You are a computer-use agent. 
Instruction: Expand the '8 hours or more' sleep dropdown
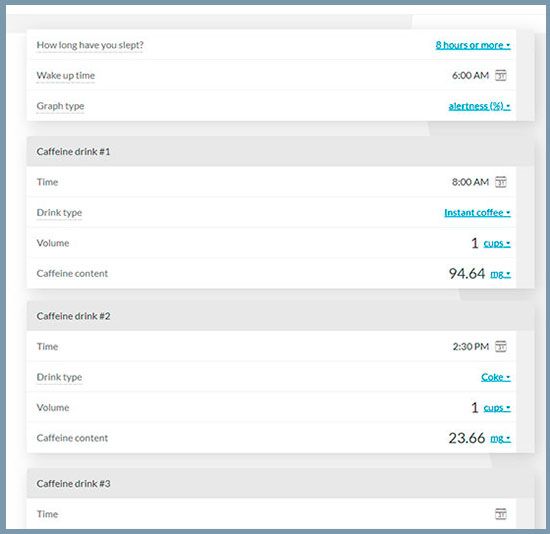(x=473, y=45)
